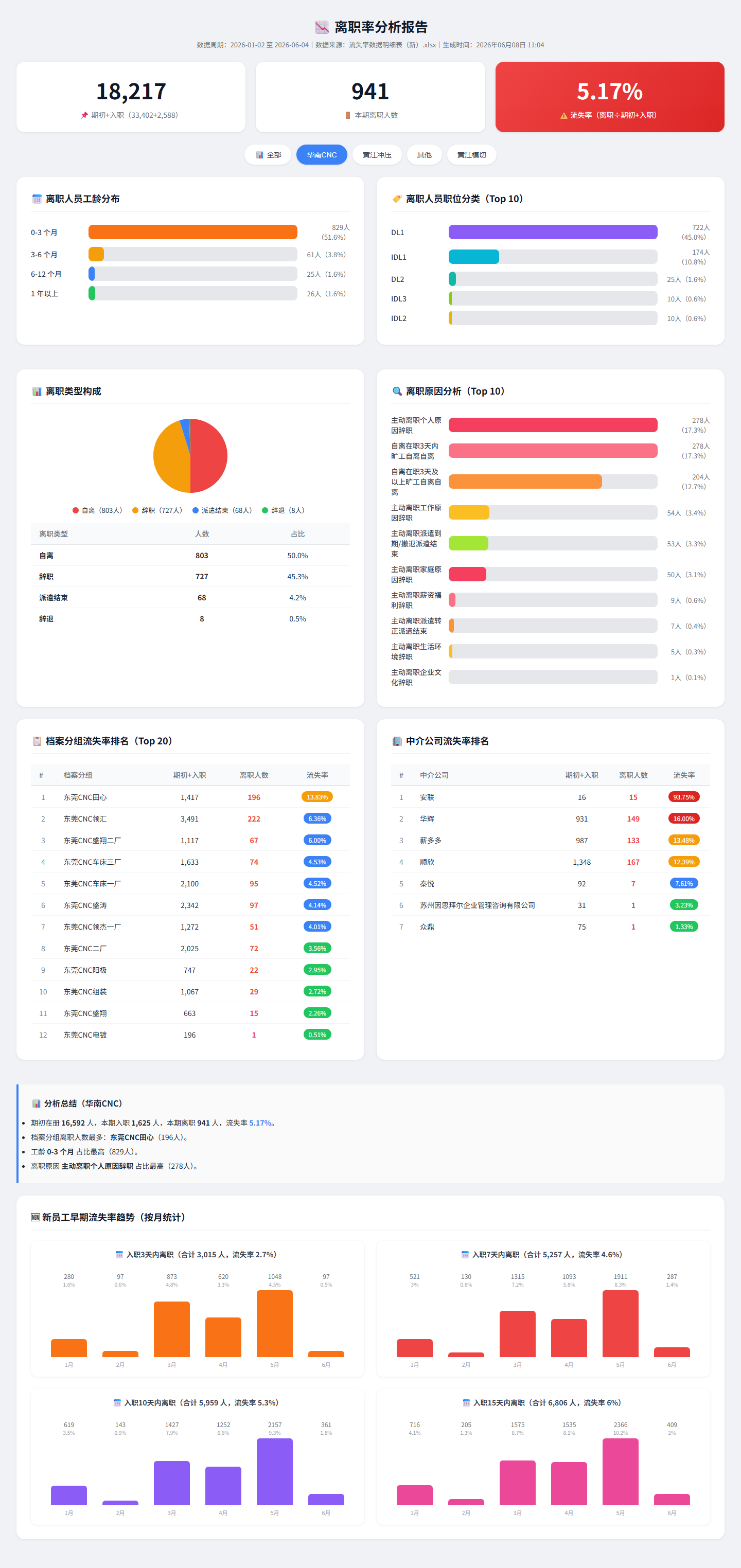
Task: Click the calendar icon of 离职人员工龄分布
Action: pos(37,199)
